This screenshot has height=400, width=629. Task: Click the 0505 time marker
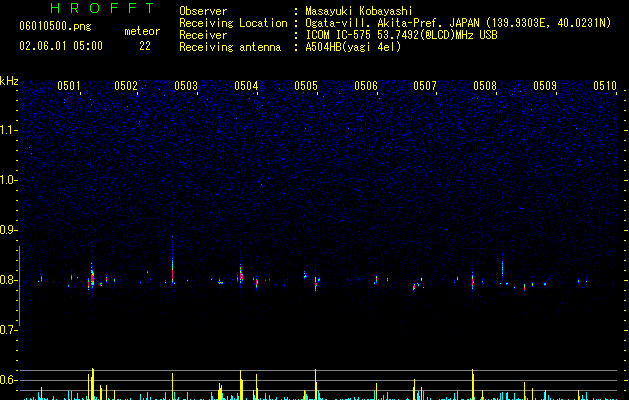click(306, 86)
